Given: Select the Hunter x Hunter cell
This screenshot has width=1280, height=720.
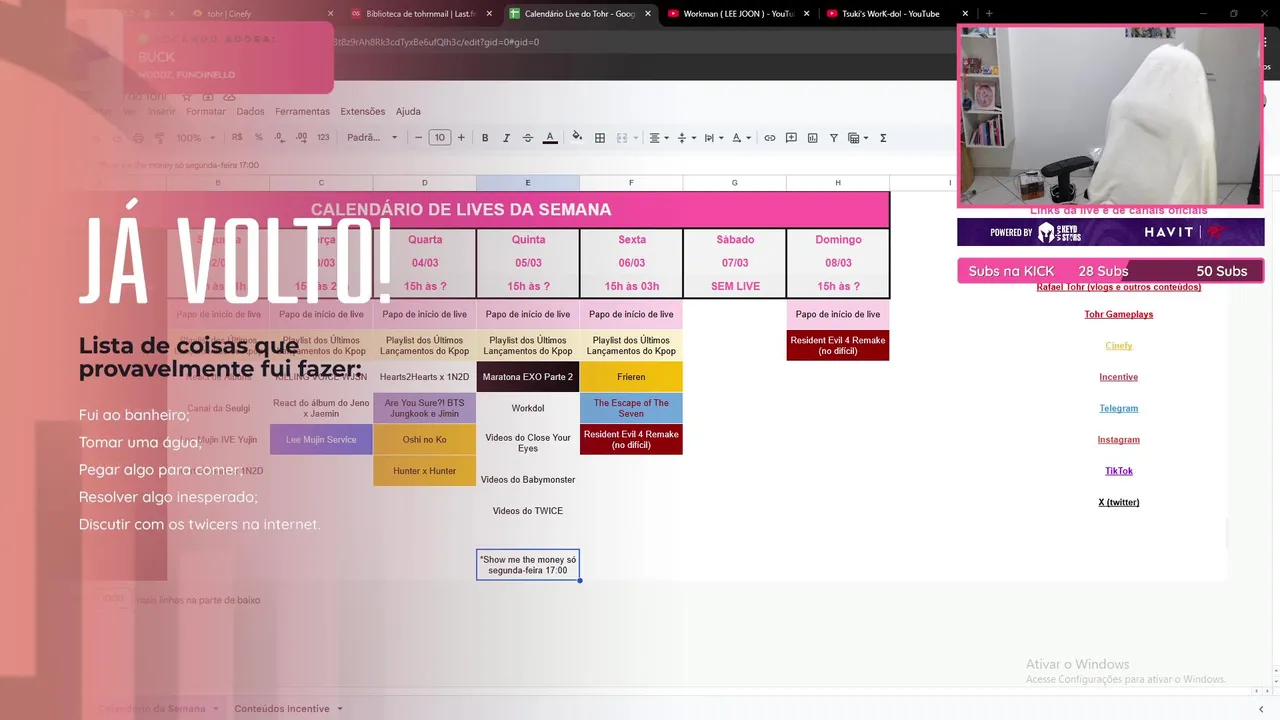Looking at the screenshot, I should tap(424, 471).
